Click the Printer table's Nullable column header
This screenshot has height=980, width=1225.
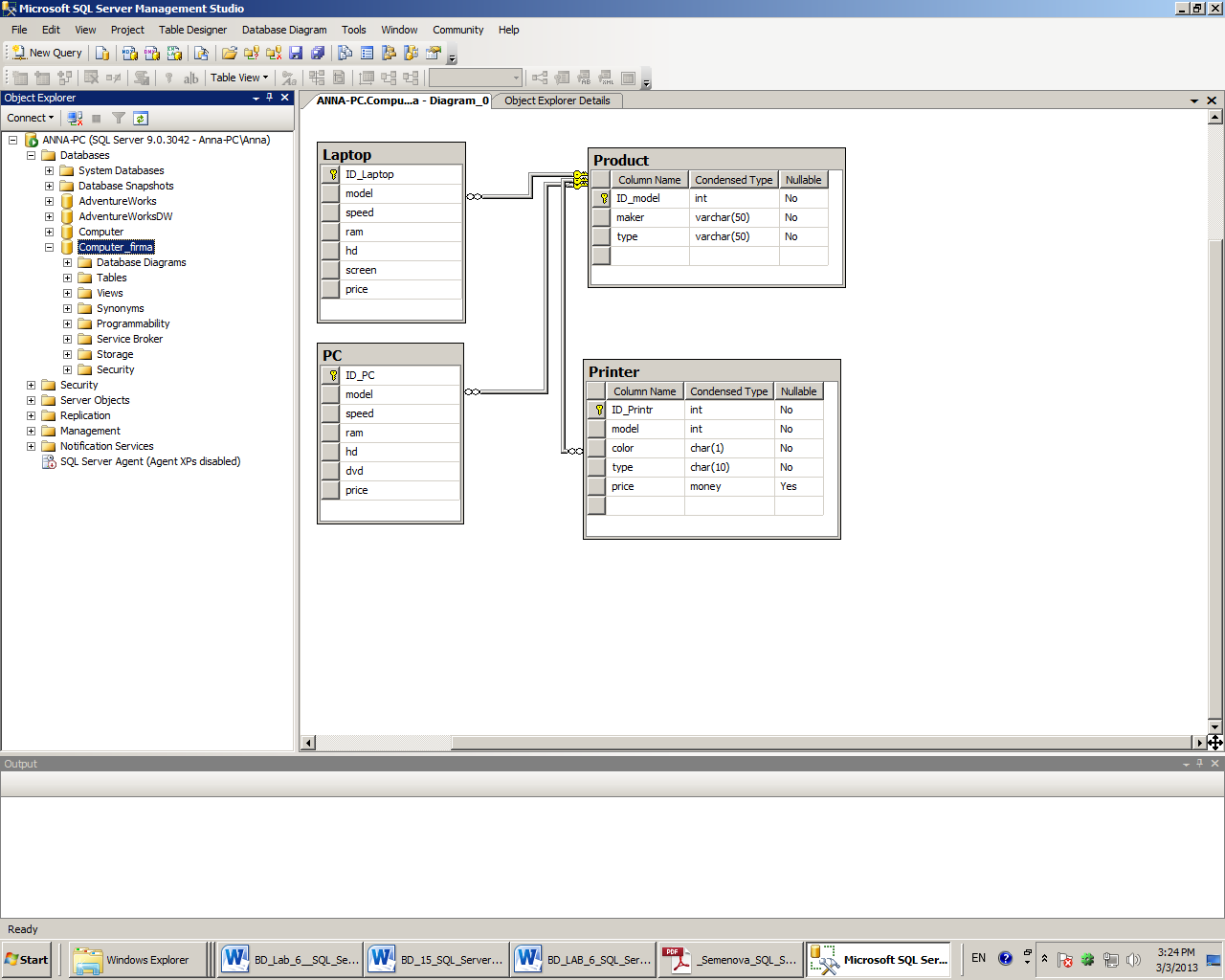point(799,391)
